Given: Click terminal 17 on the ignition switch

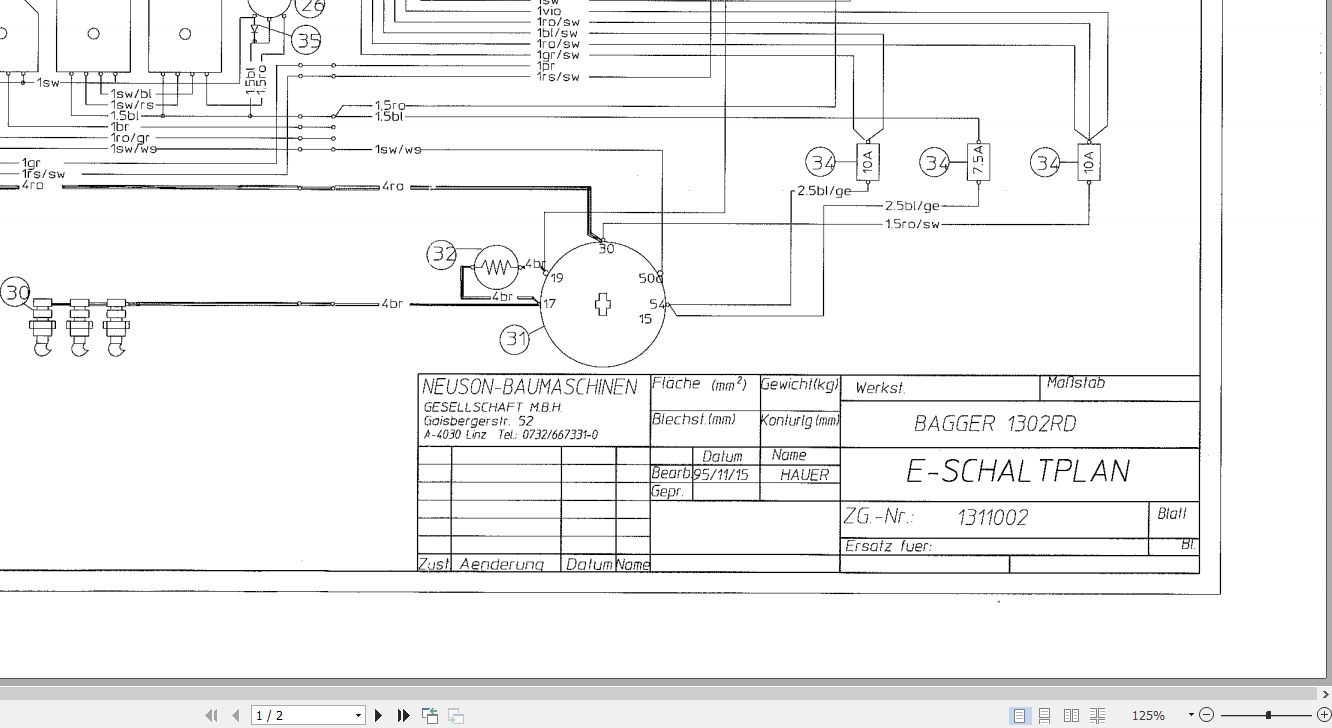Looking at the screenshot, I should point(549,303).
